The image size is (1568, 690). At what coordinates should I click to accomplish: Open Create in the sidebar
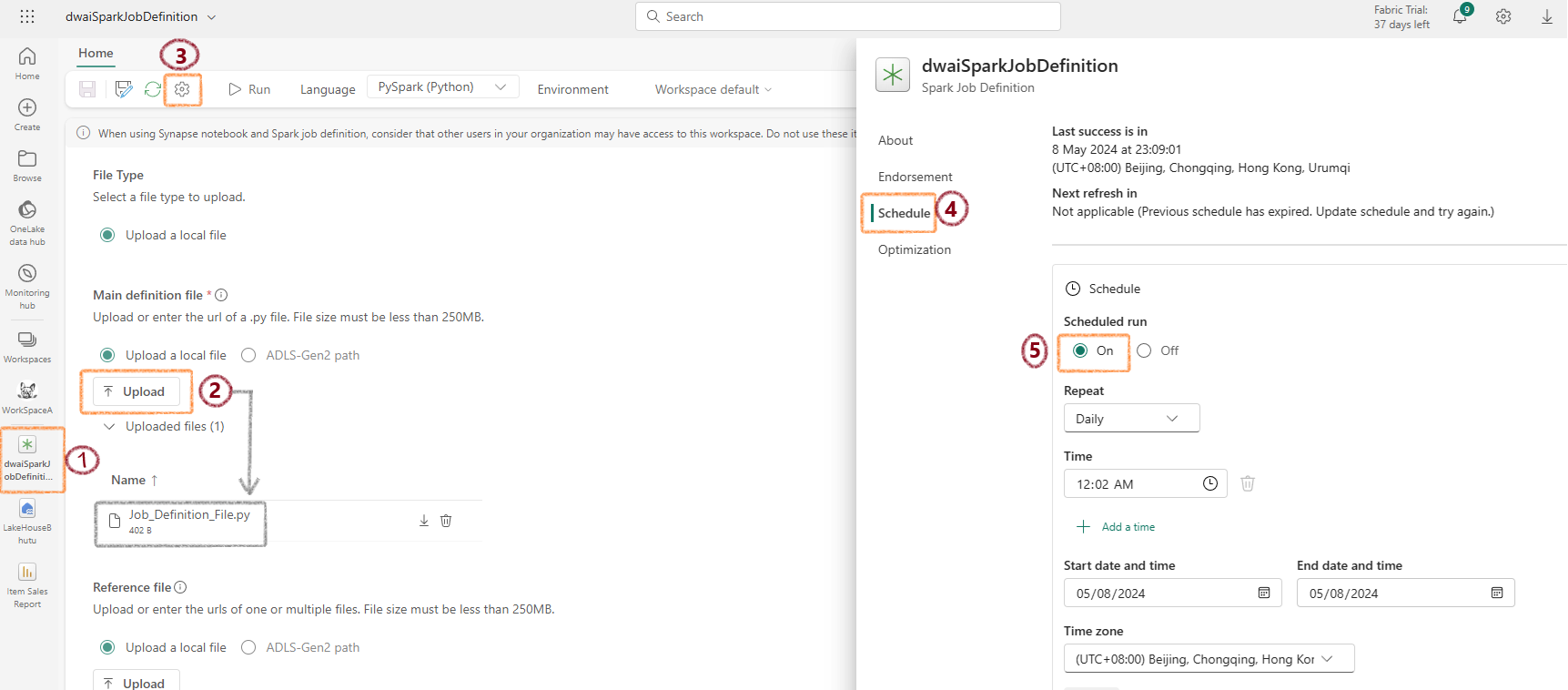27,115
